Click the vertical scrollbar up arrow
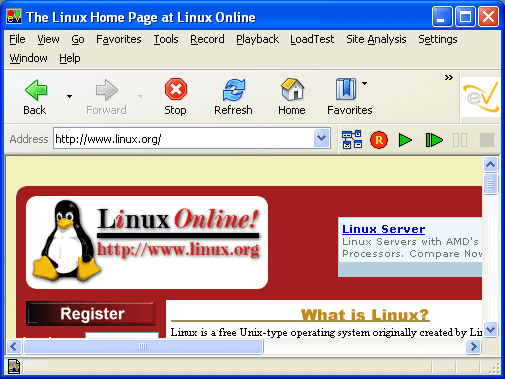 tap(490, 164)
